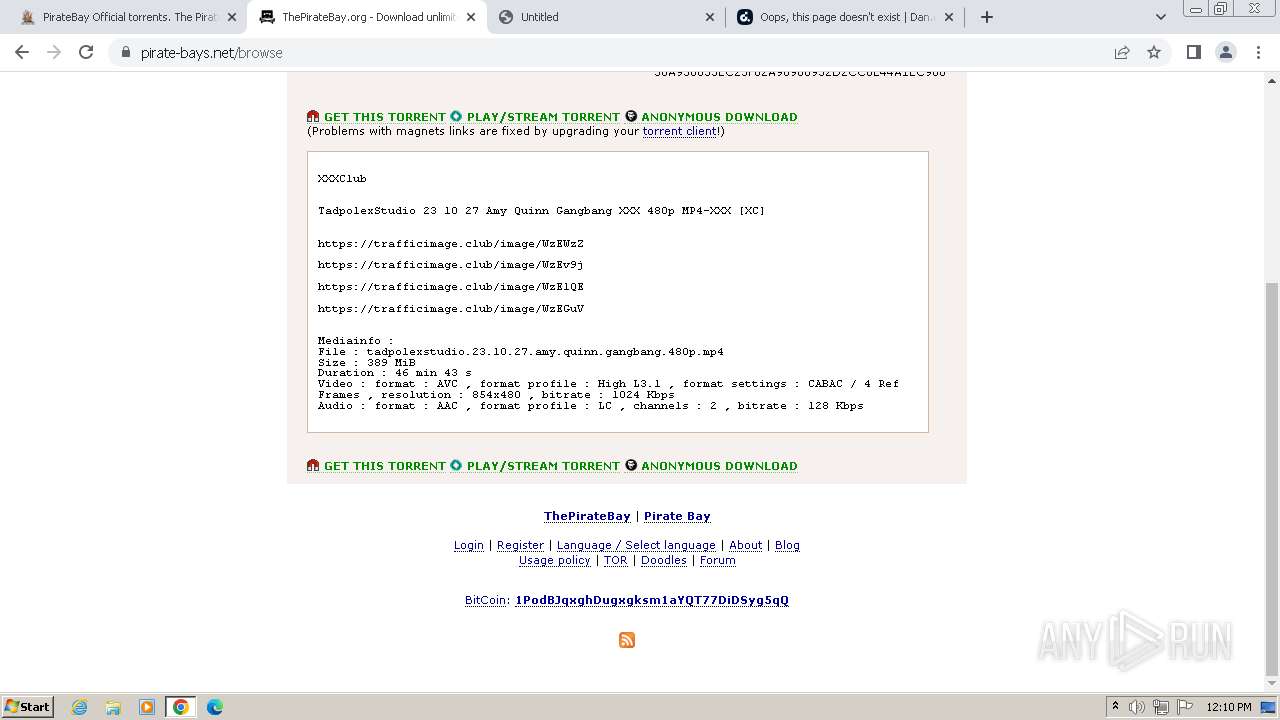This screenshot has width=1280, height=720.
Task: Click top GET THIS TORRENT link
Action: (x=384, y=117)
